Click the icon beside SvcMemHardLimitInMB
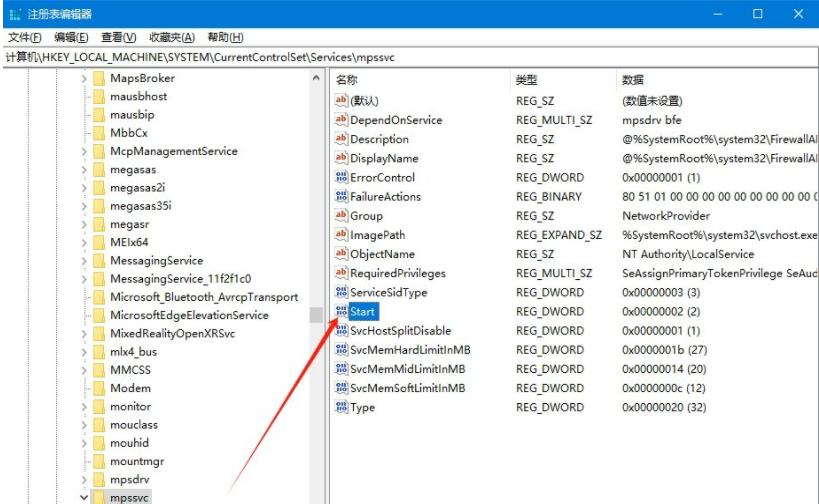The width and height of the screenshot is (819, 504). click(341, 349)
